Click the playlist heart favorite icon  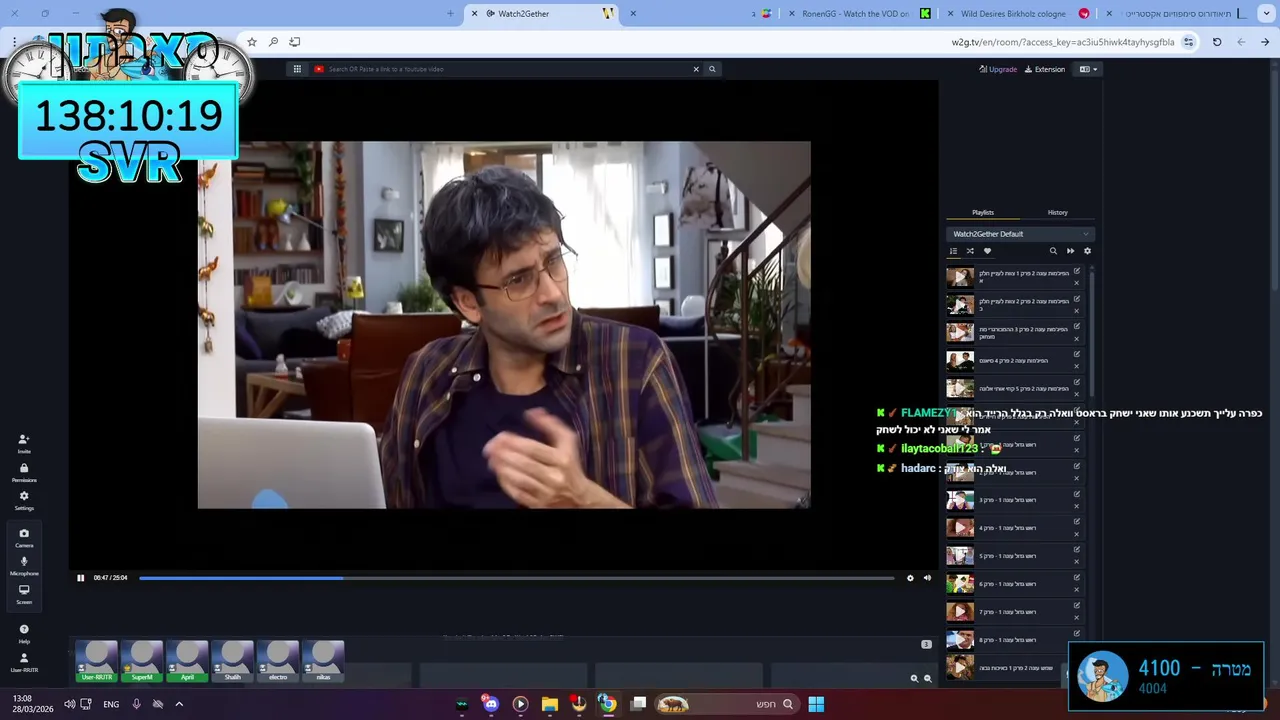click(x=987, y=251)
